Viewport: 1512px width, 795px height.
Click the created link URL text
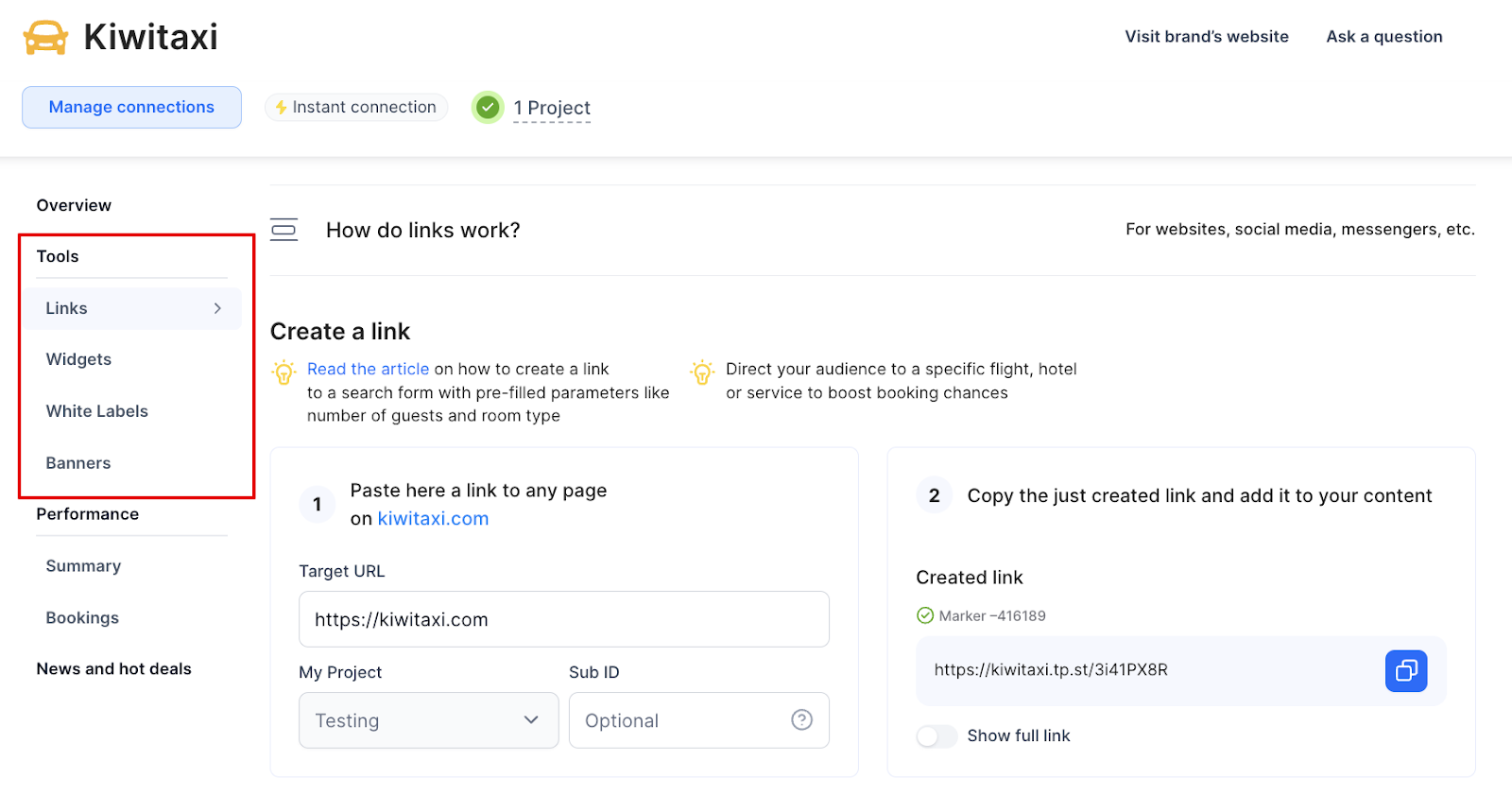1051,670
